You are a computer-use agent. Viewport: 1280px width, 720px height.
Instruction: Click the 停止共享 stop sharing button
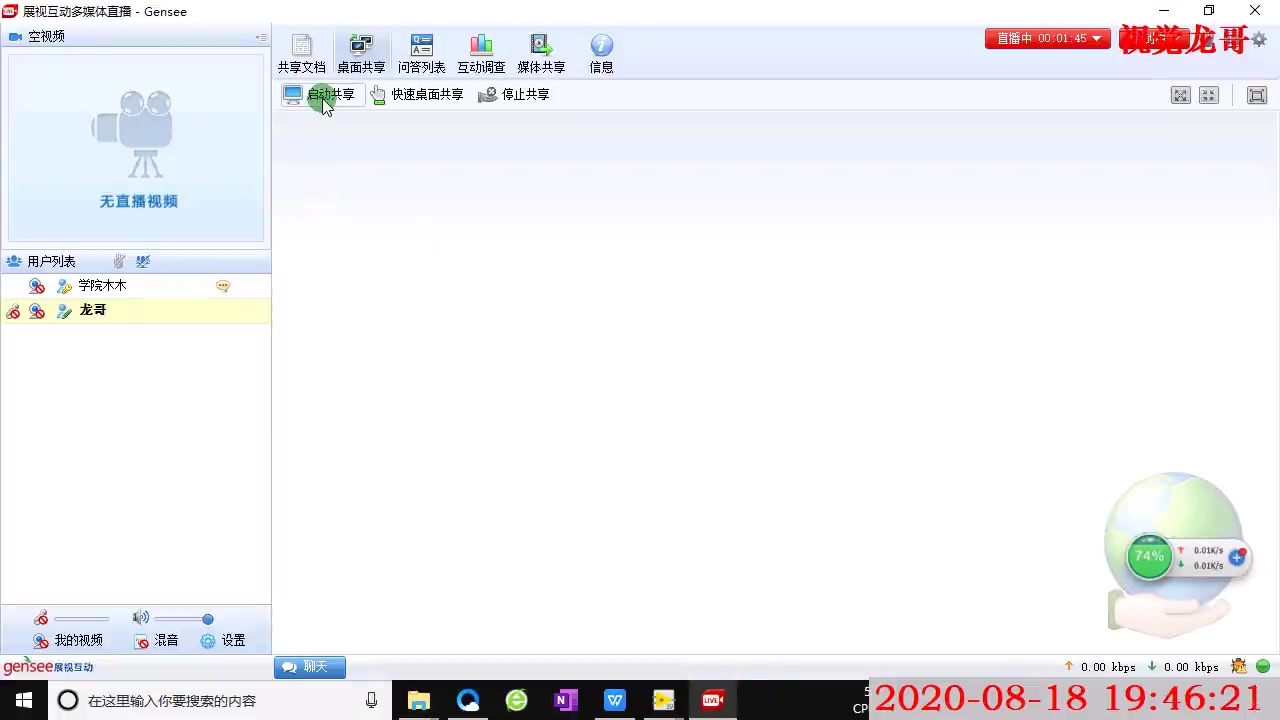[514, 95]
